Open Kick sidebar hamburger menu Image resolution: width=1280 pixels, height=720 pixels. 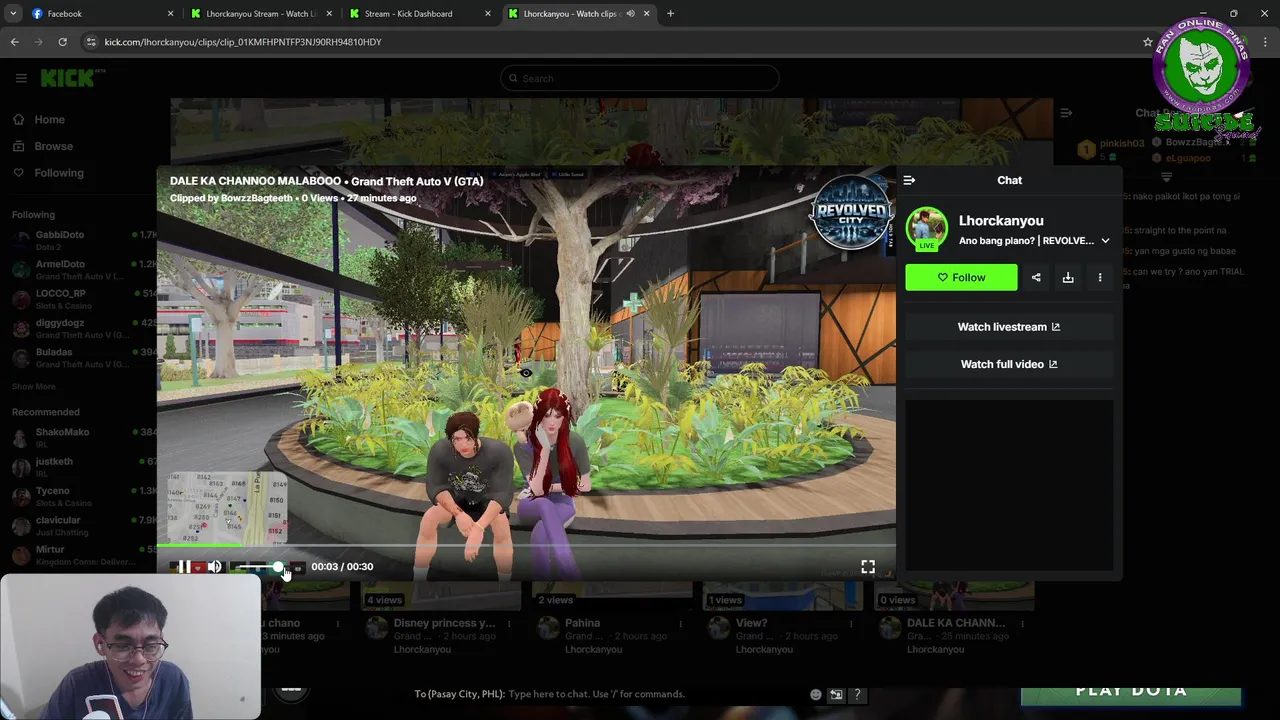click(x=21, y=78)
